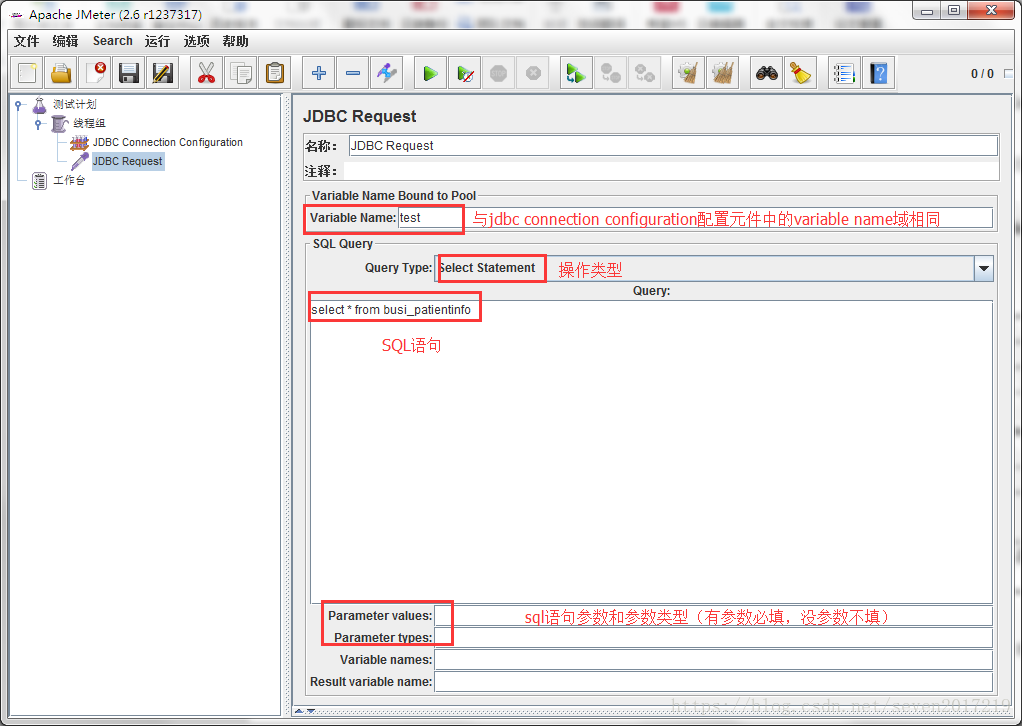Open Query Type dropdown arrow
The height and width of the screenshot is (726, 1022).
point(984,269)
